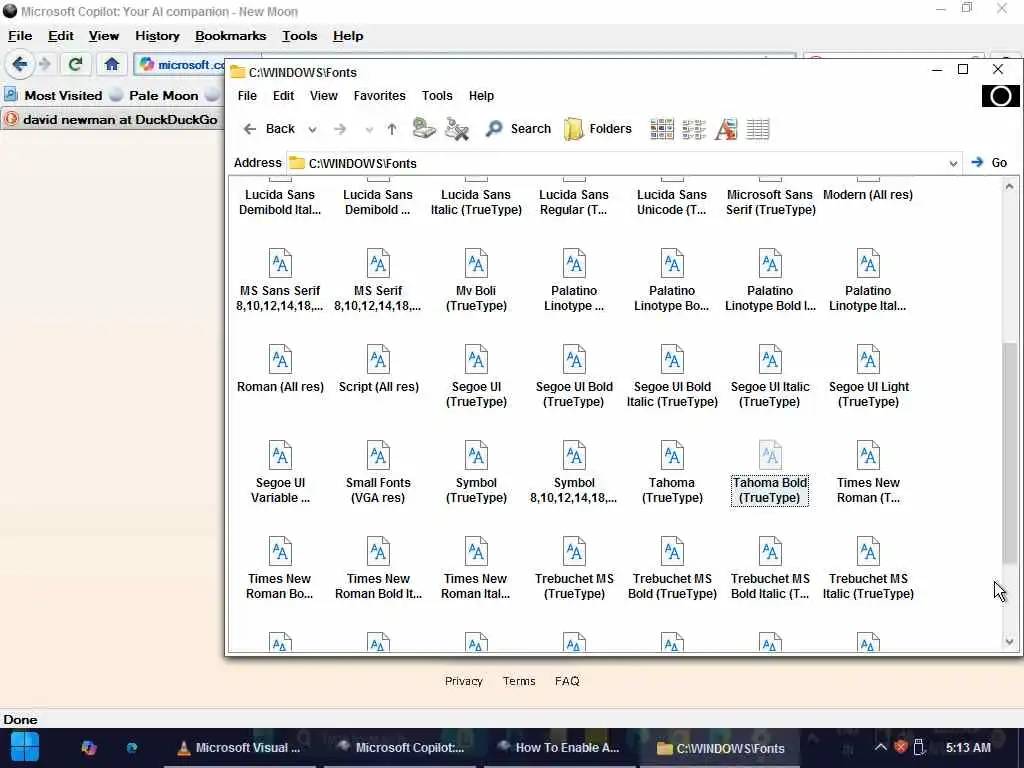Switch to Large Icons view
Image resolution: width=1024 pixels, height=768 pixels.
tap(662, 129)
